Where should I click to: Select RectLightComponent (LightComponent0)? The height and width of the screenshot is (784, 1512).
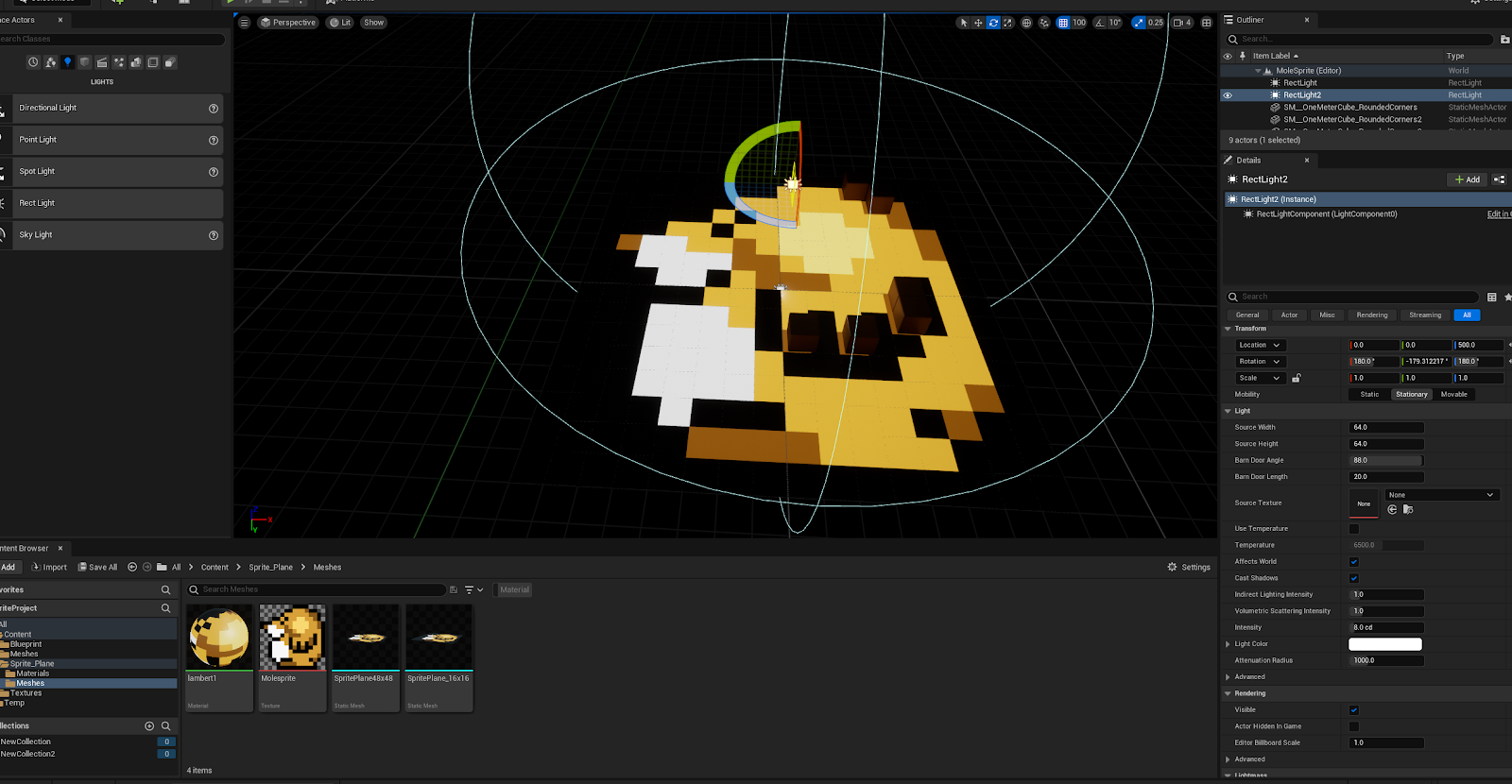pyautogui.click(x=1326, y=214)
